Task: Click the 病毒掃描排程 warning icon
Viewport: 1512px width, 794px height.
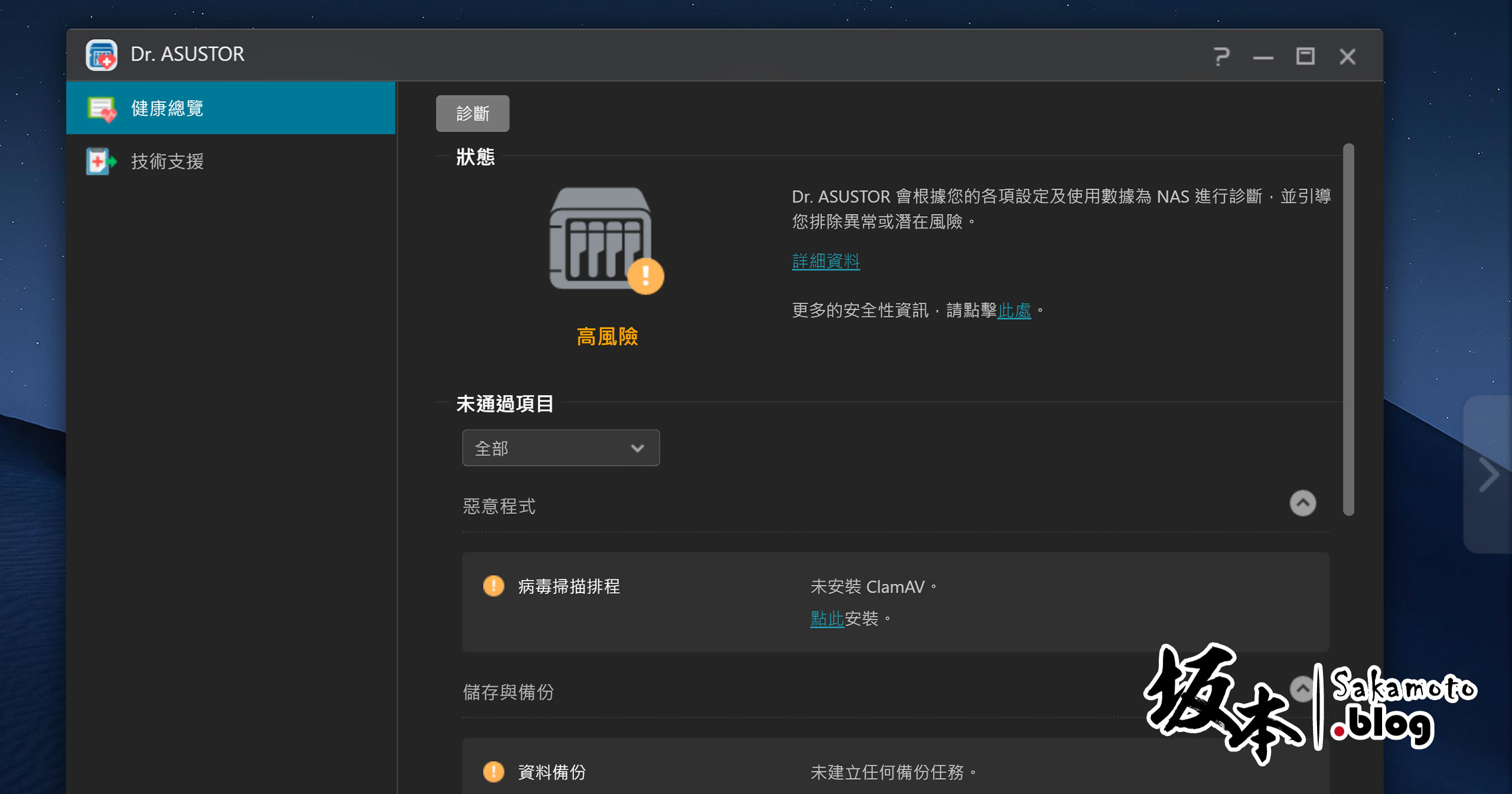Action: (x=494, y=585)
